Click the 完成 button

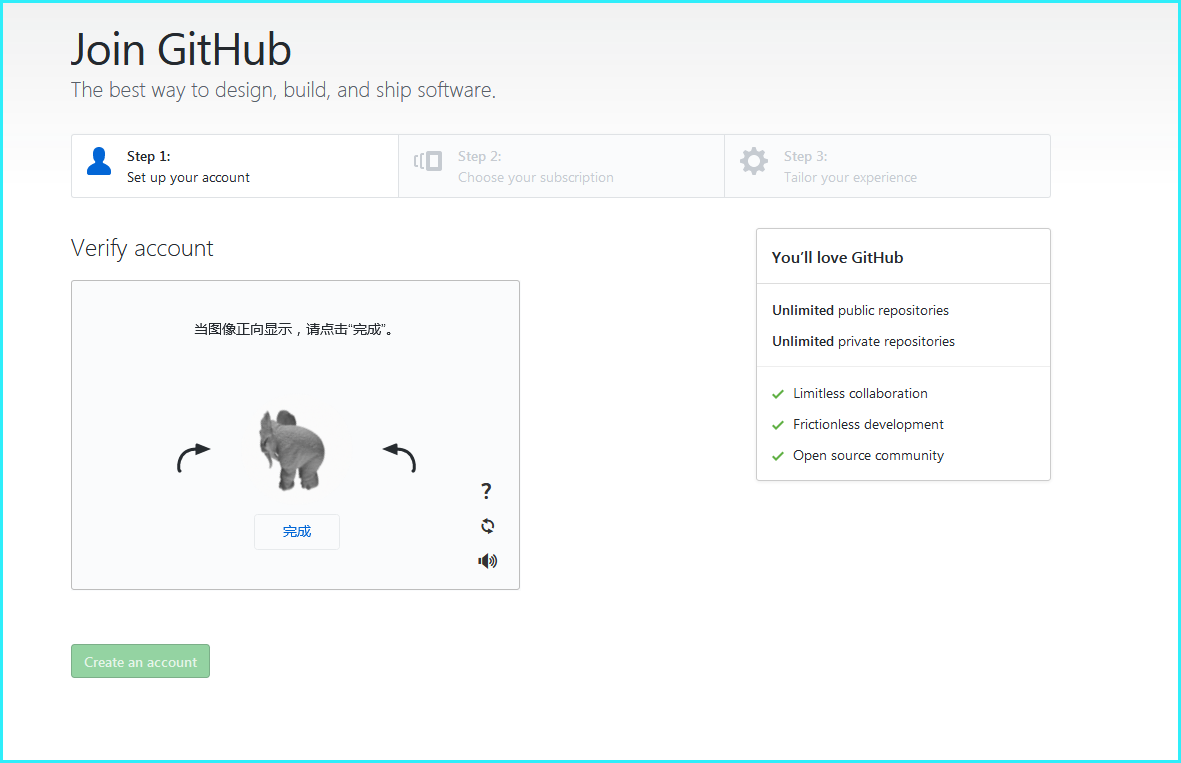(x=297, y=532)
